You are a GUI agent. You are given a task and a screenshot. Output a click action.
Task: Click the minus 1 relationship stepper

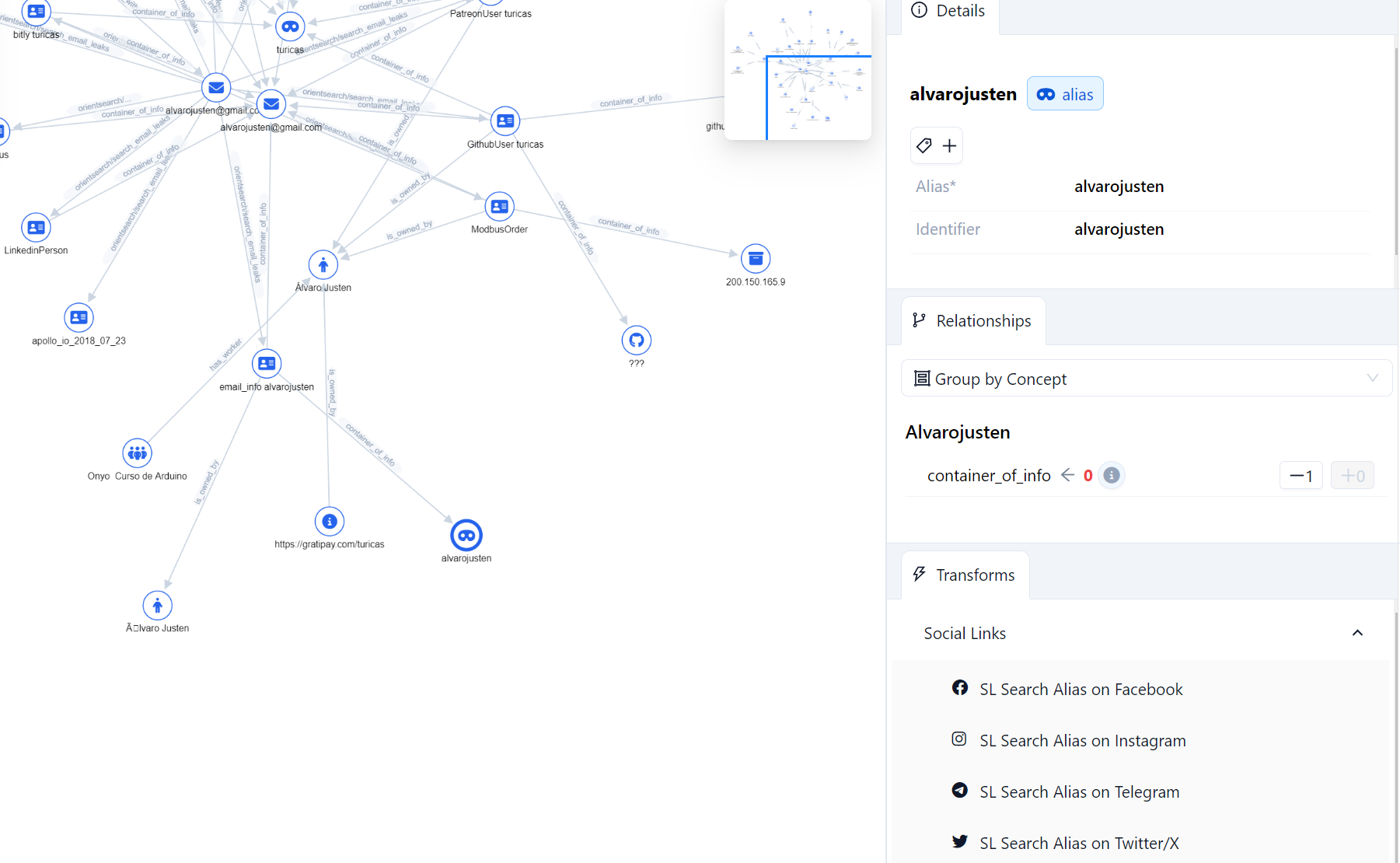point(1300,476)
